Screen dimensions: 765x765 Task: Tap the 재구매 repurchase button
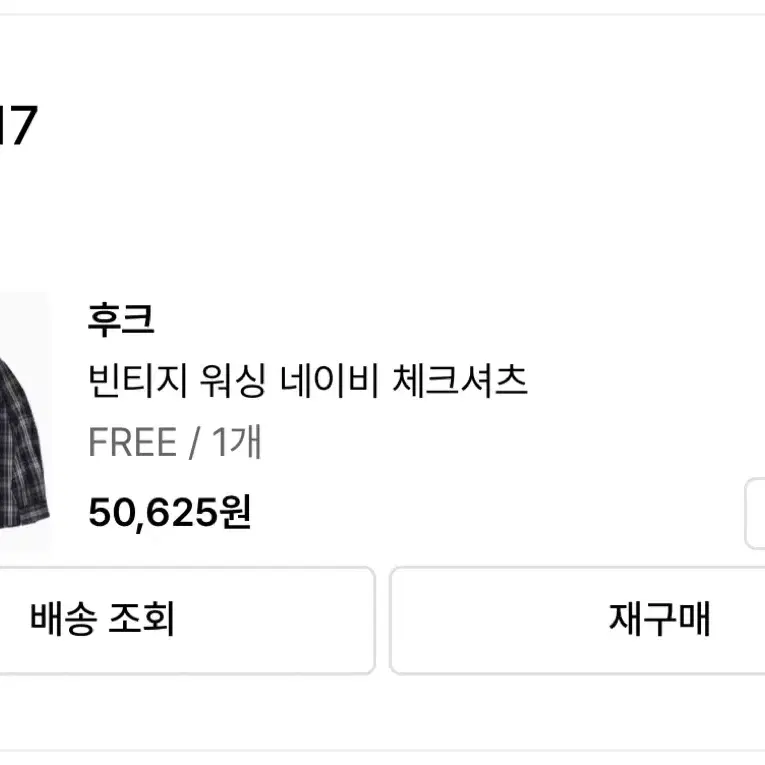point(578,621)
